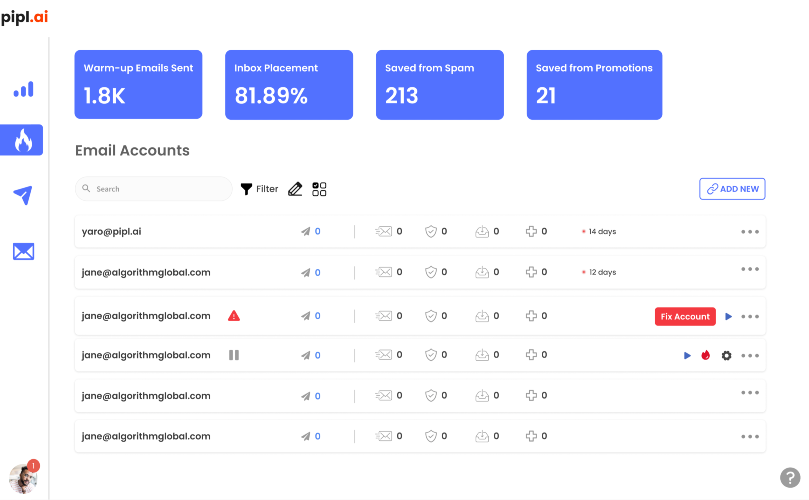This screenshot has width=809, height=500.
Task: Click the edit pencil icon beside Filter
Action: (295, 189)
